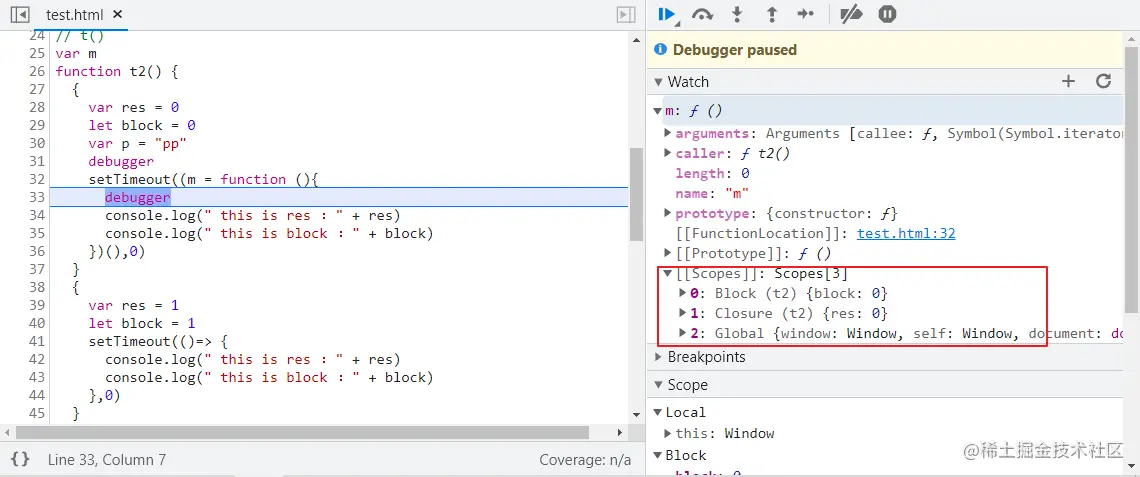Viewport: 1140px width, 477px height.
Task: Add a watch expression
Action: 1068,81
